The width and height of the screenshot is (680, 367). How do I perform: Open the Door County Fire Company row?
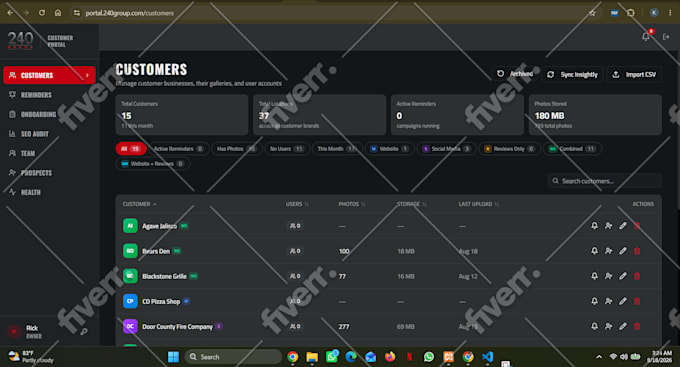(x=389, y=326)
